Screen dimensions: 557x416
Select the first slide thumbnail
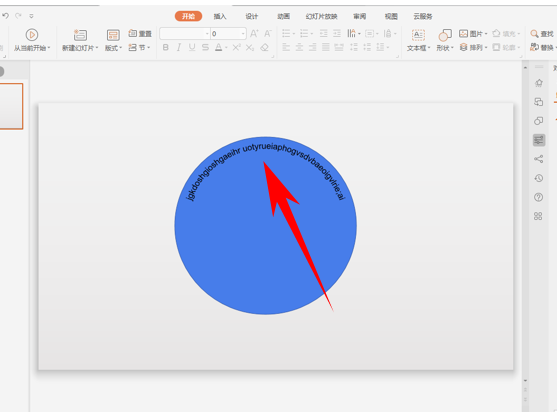[11, 106]
